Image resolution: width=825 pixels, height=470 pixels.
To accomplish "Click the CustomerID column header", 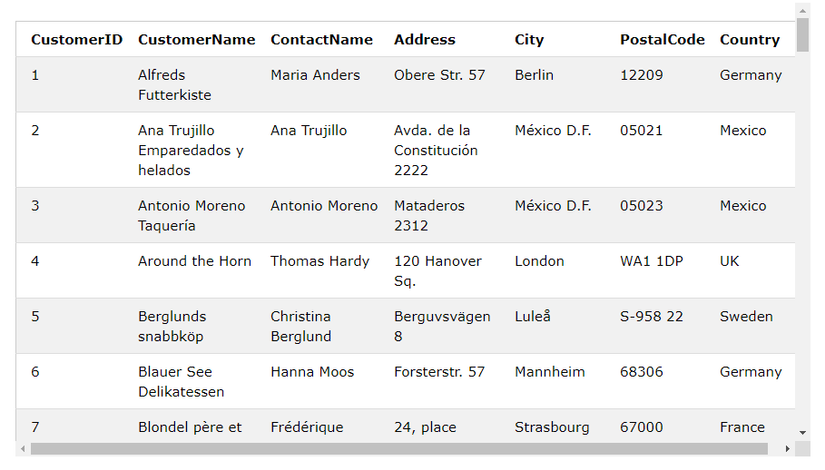I will (77, 40).
